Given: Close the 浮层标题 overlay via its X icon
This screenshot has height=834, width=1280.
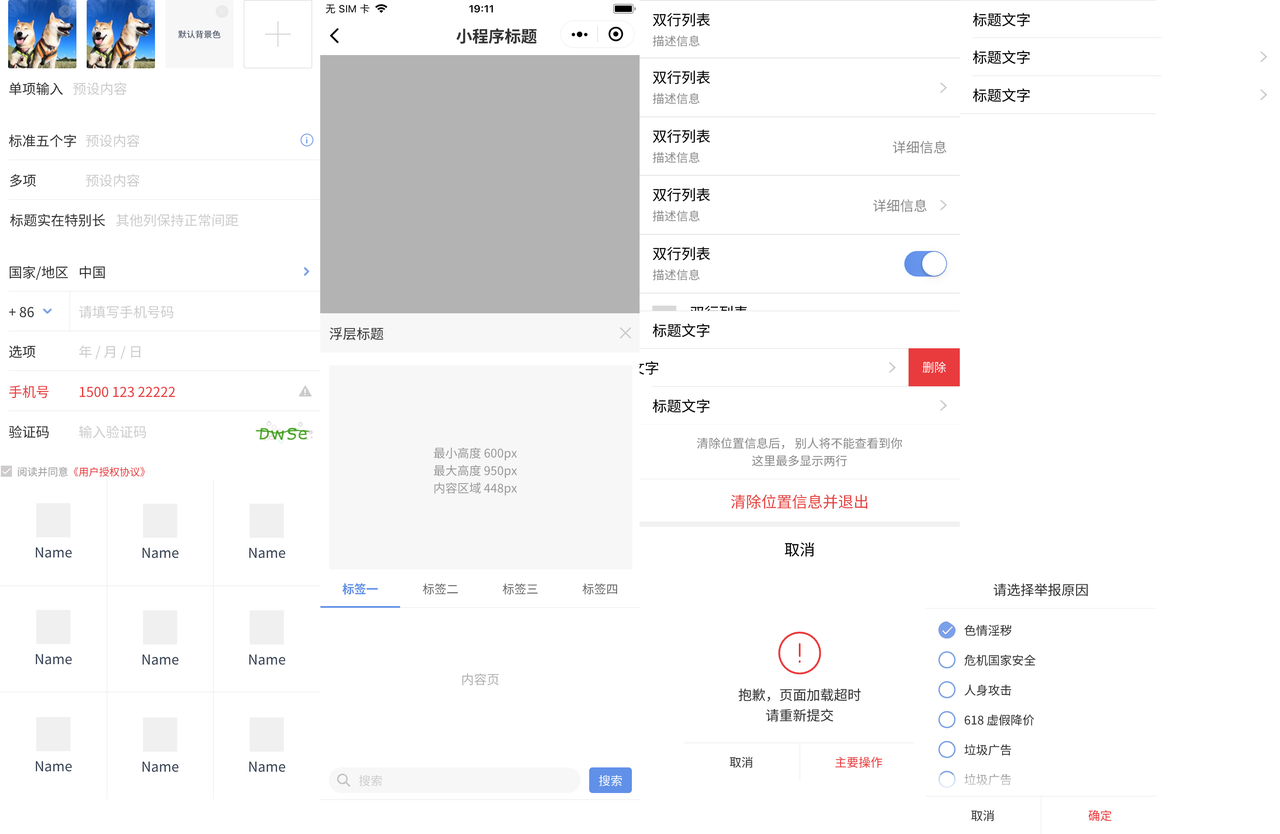Looking at the screenshot, I should tap(625, 333).
